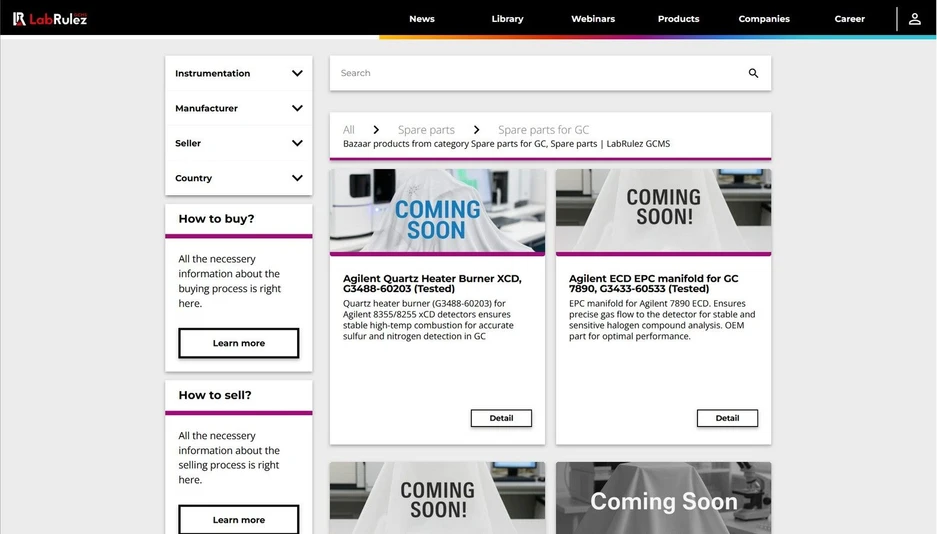Select the All breadcrumb link
Viewport: 937px width, 534px height.
tap(348, 130)
